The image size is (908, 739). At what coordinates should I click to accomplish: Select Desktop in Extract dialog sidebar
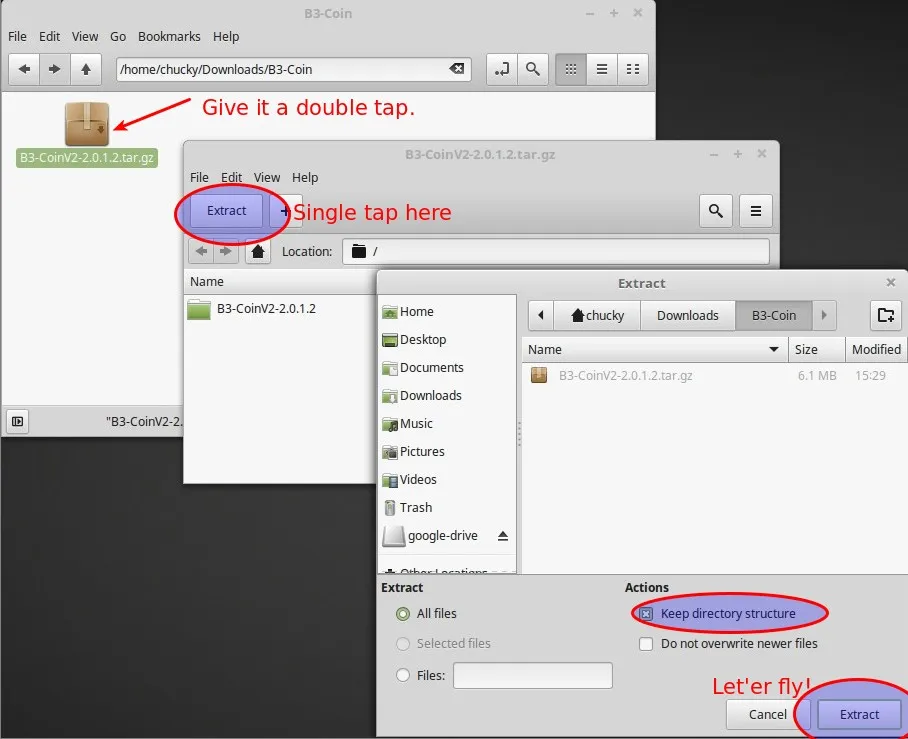(446, 339)
